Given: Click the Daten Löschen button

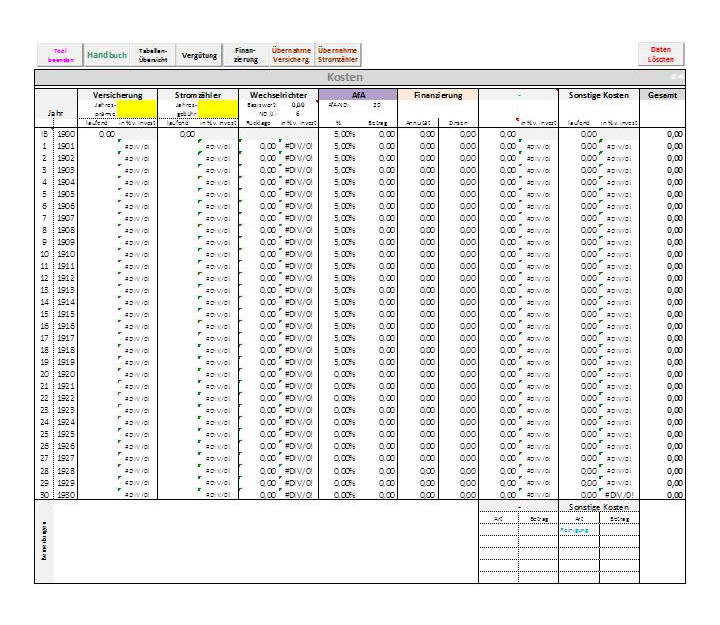Looking at the screenshot, I should 661,55.
